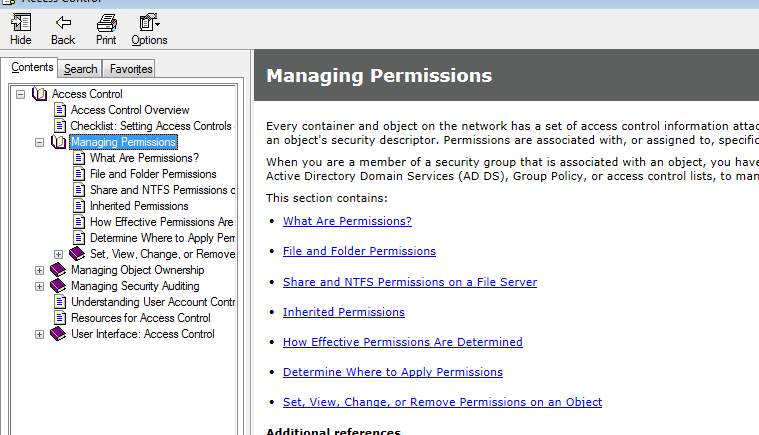Click the Back arrow icon
759x435 pixels.
[x=63, y=22]
